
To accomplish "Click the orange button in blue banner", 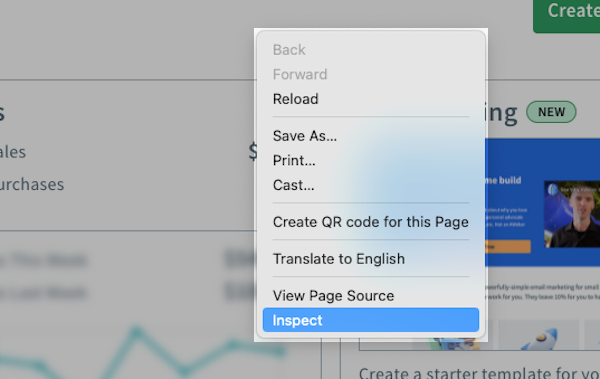I will coord(508,247).
